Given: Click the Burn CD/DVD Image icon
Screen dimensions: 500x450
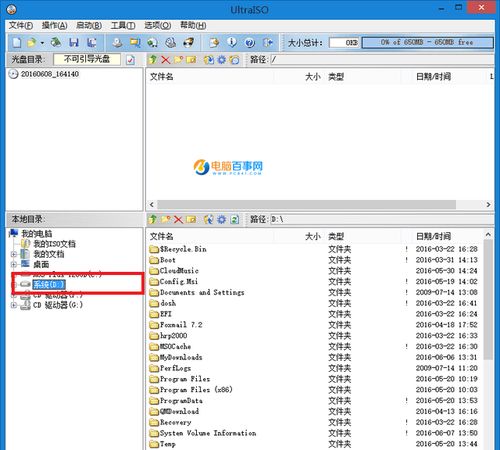Looking at the screenshot, I should coord(189,42).
